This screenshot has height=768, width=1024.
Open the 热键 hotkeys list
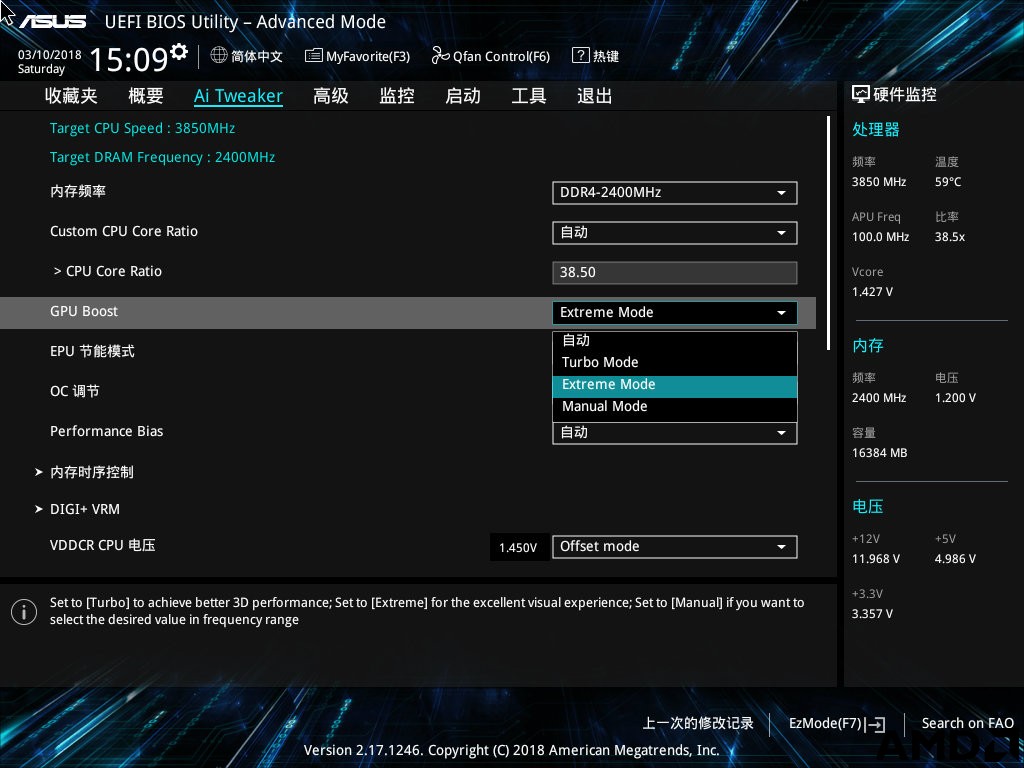pos(595,56)
